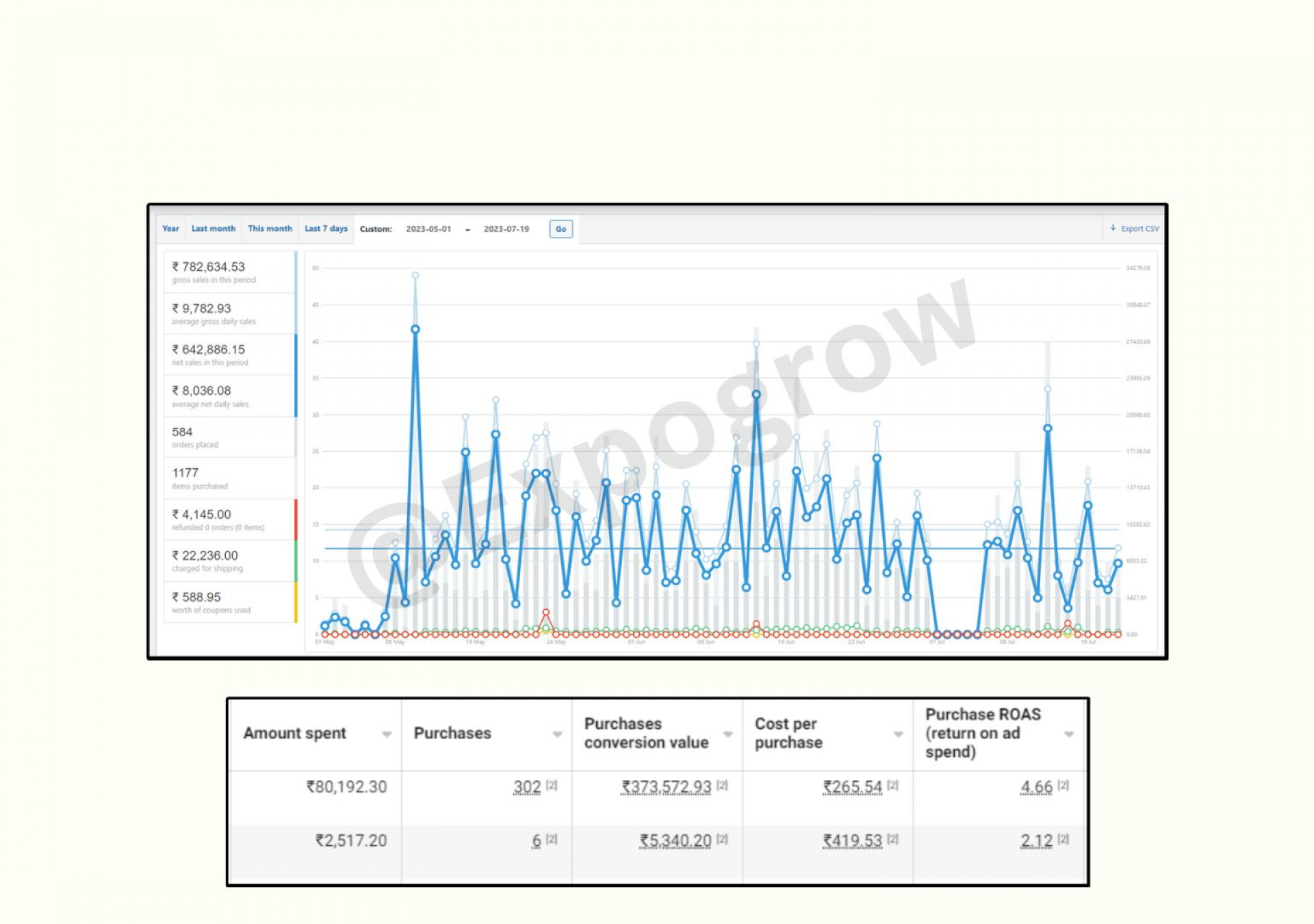Select the Last month tab

[x=213, y=229]
